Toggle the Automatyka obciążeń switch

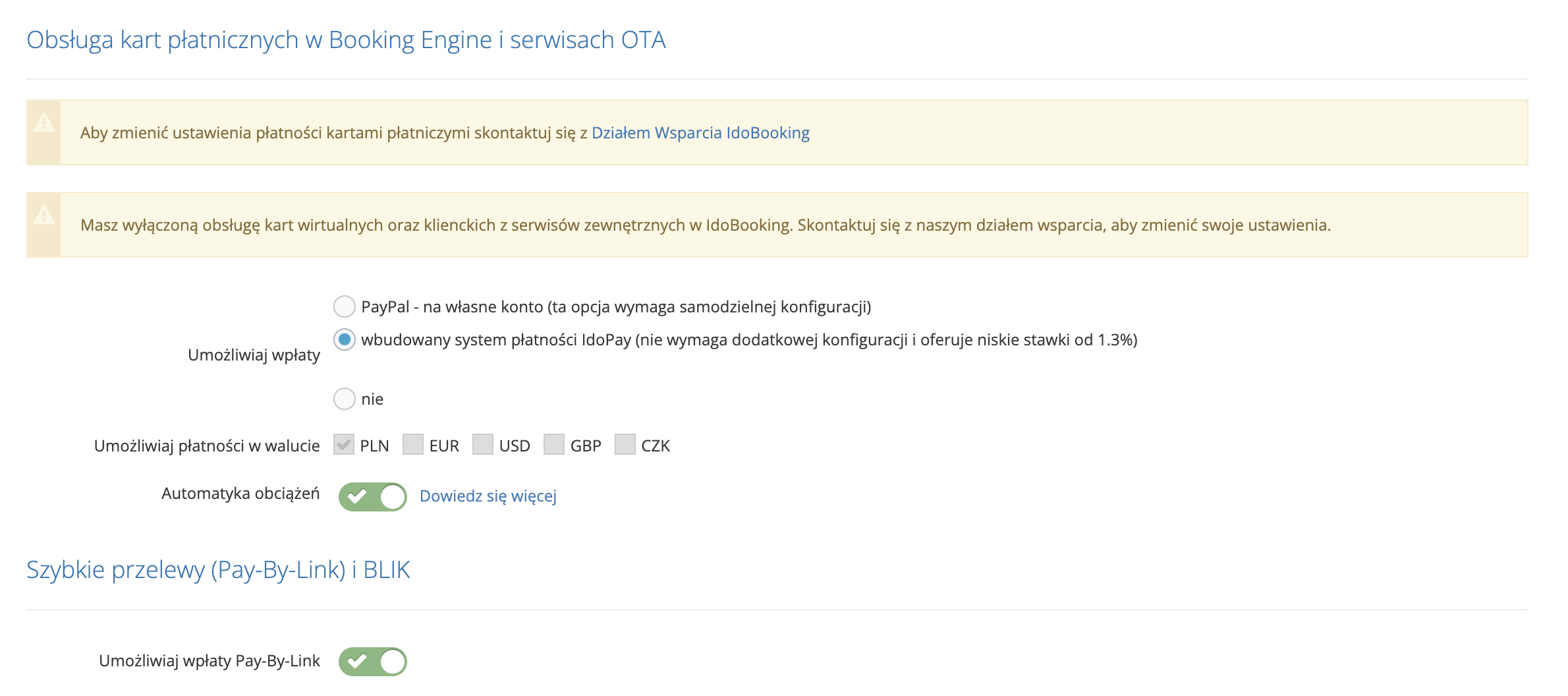[x=373, y=496]
